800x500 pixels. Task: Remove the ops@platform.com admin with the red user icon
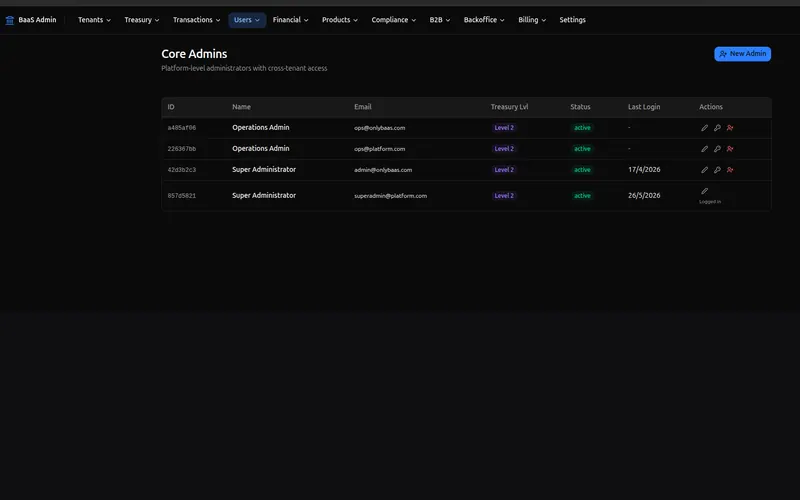(x=730, y=149)
